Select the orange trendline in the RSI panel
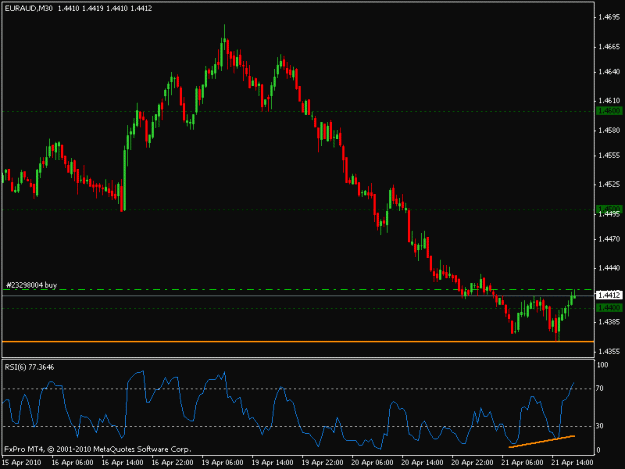625x469 pixels. (x=542, y=442)
